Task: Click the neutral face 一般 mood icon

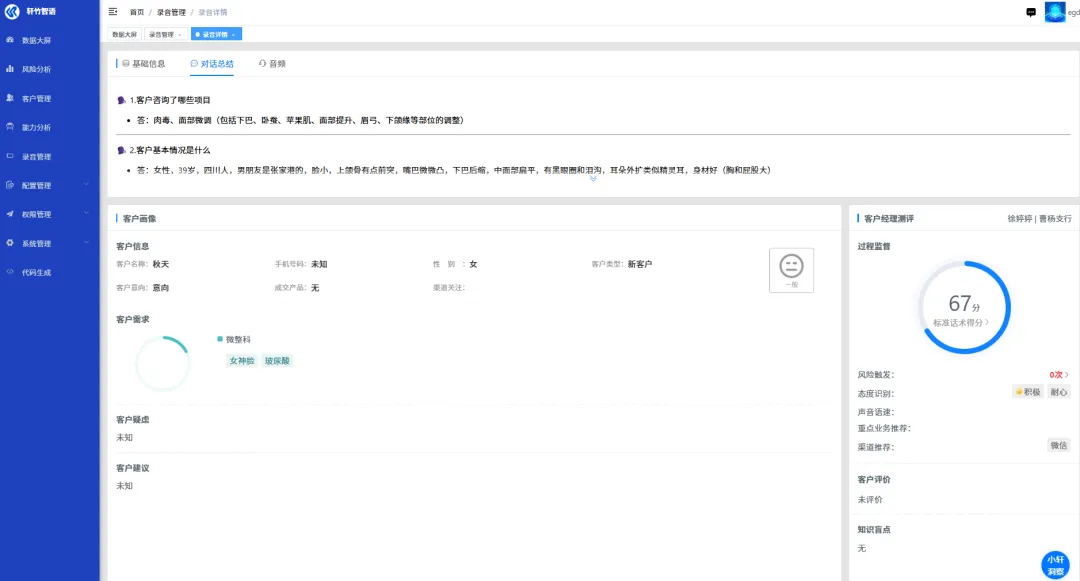Action: coord(791,268)
